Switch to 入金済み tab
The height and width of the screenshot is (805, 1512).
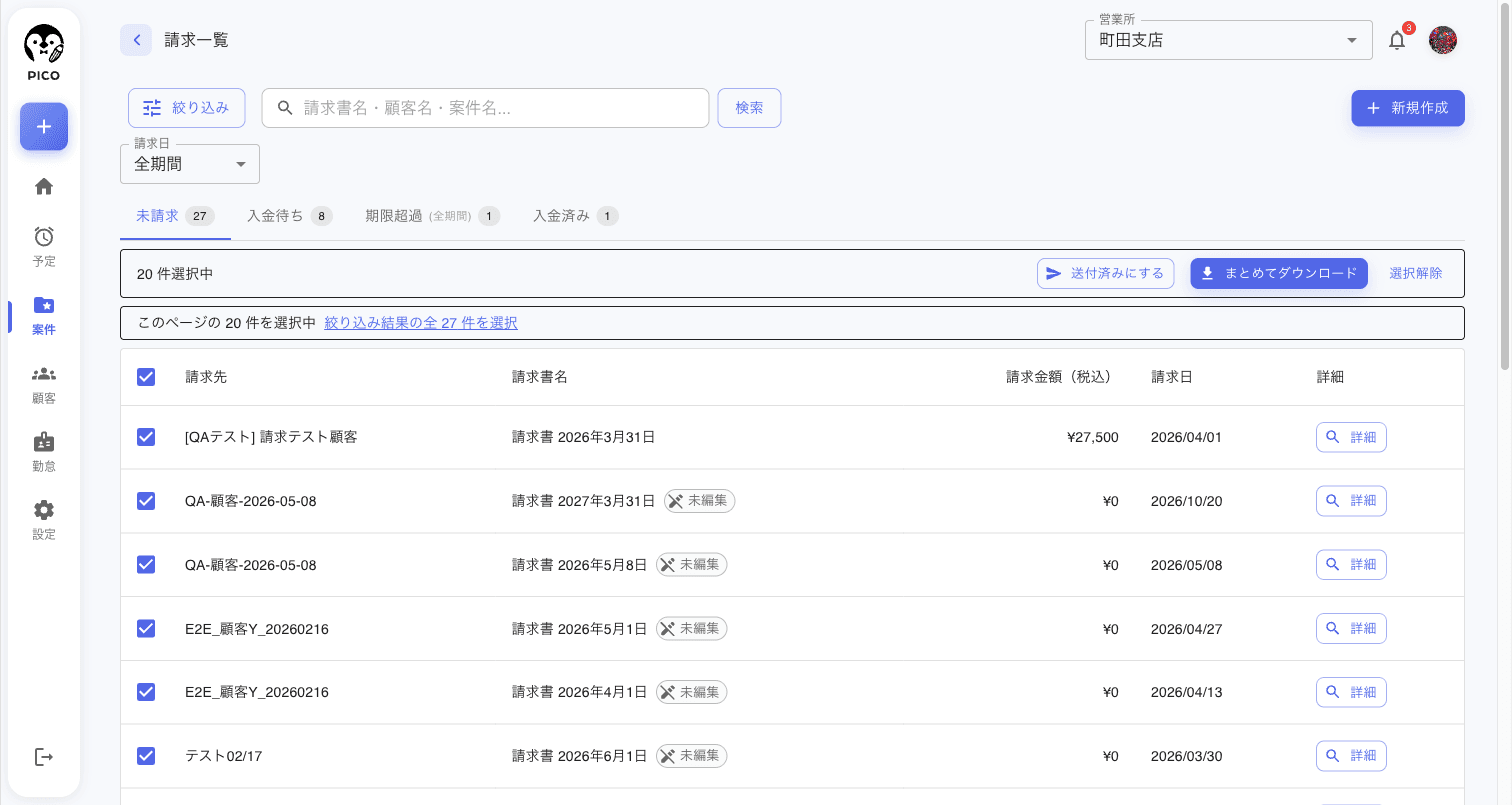point(575,216)
